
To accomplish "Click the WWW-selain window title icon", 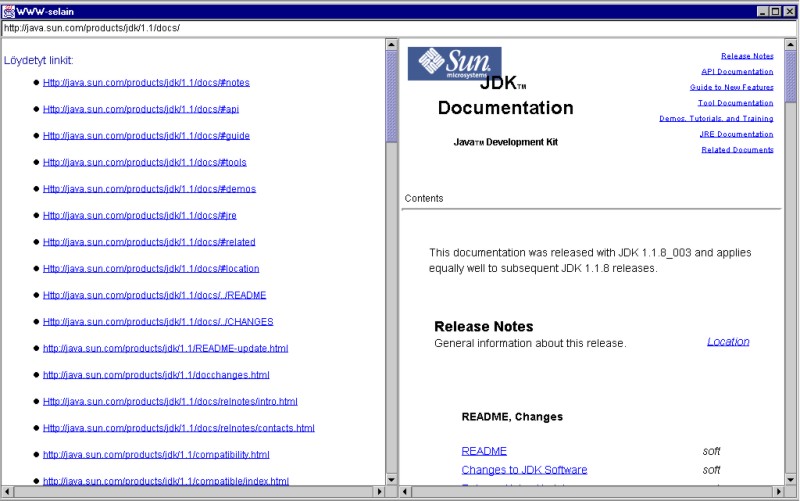I will (9, 11).
